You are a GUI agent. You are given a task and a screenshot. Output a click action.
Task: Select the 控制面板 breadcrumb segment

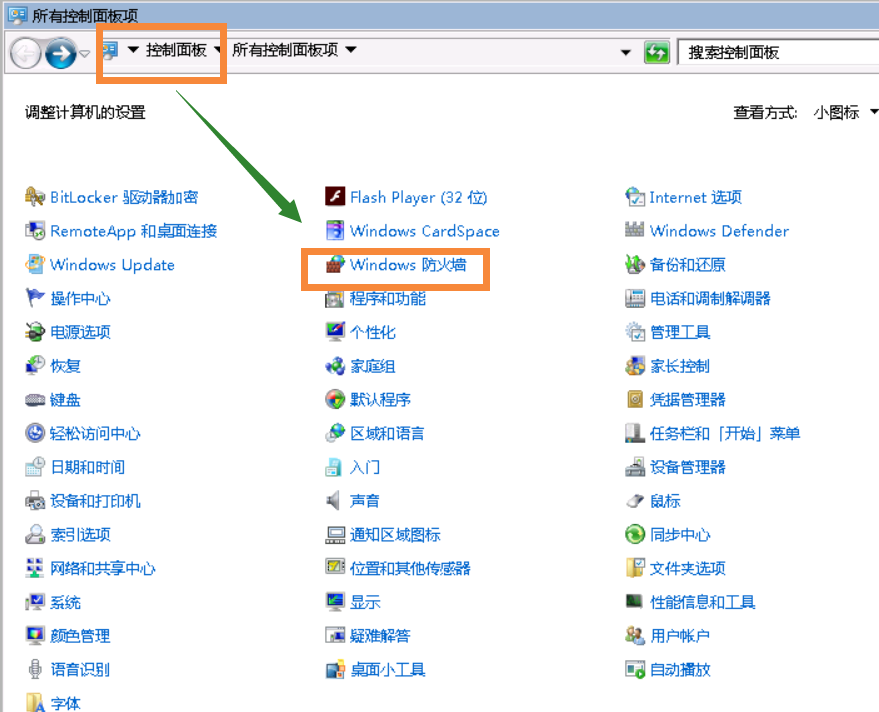[176, 50]
